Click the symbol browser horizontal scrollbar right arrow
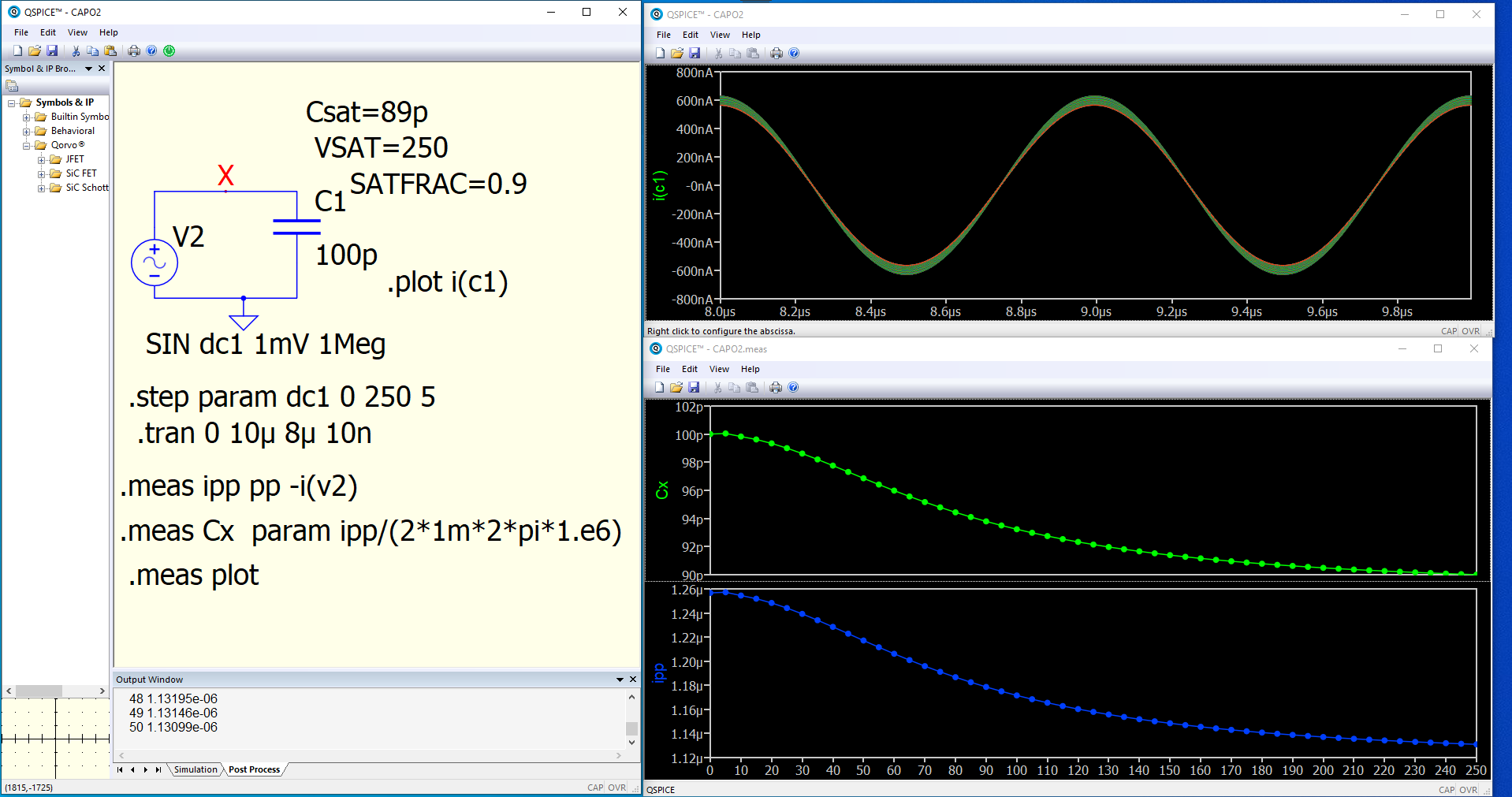Viewport: 1512px width, 797px height. click(x=102, y=691)
